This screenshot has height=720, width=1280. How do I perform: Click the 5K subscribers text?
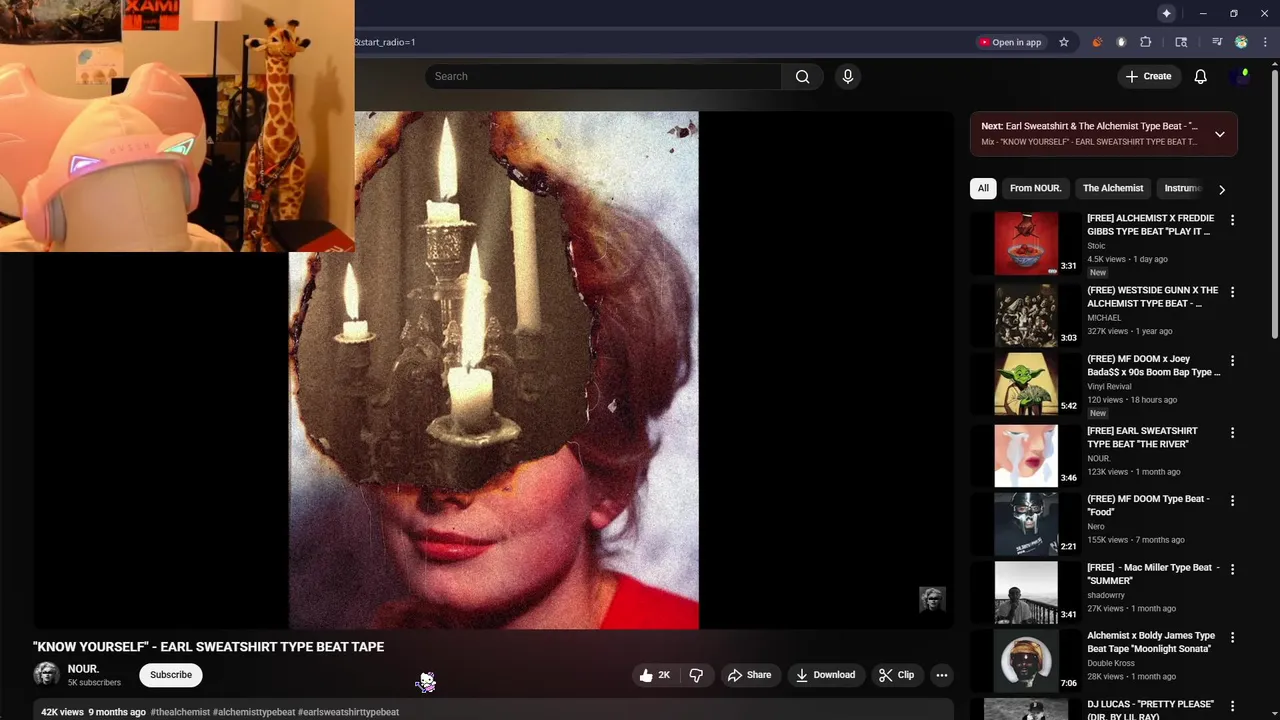94,683
